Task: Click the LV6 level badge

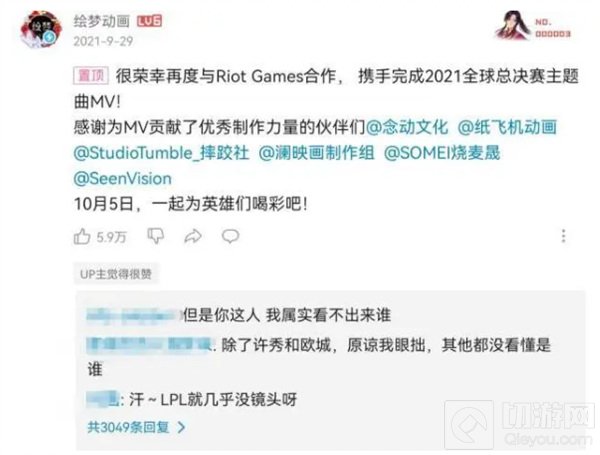Action: pyautogui.click(x=149, y=21)
